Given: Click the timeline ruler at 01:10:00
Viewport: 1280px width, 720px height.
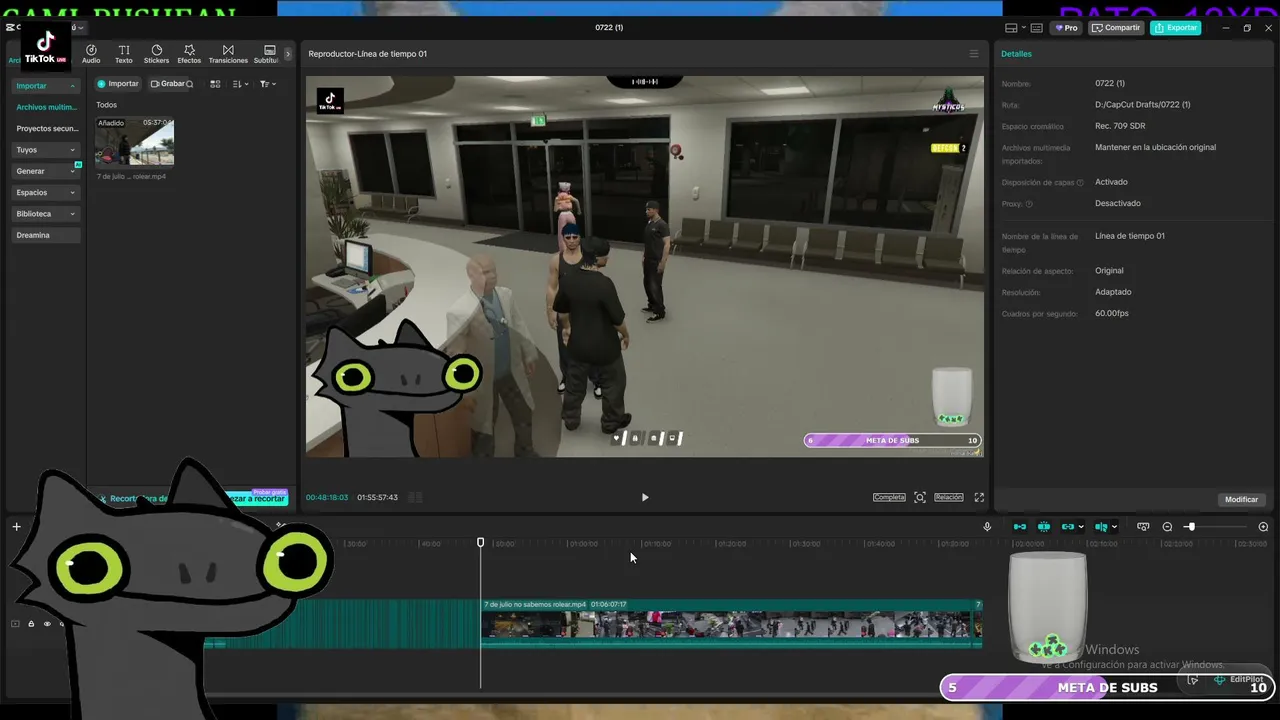Looking at the screenshot, I should (x=657, y=544).
